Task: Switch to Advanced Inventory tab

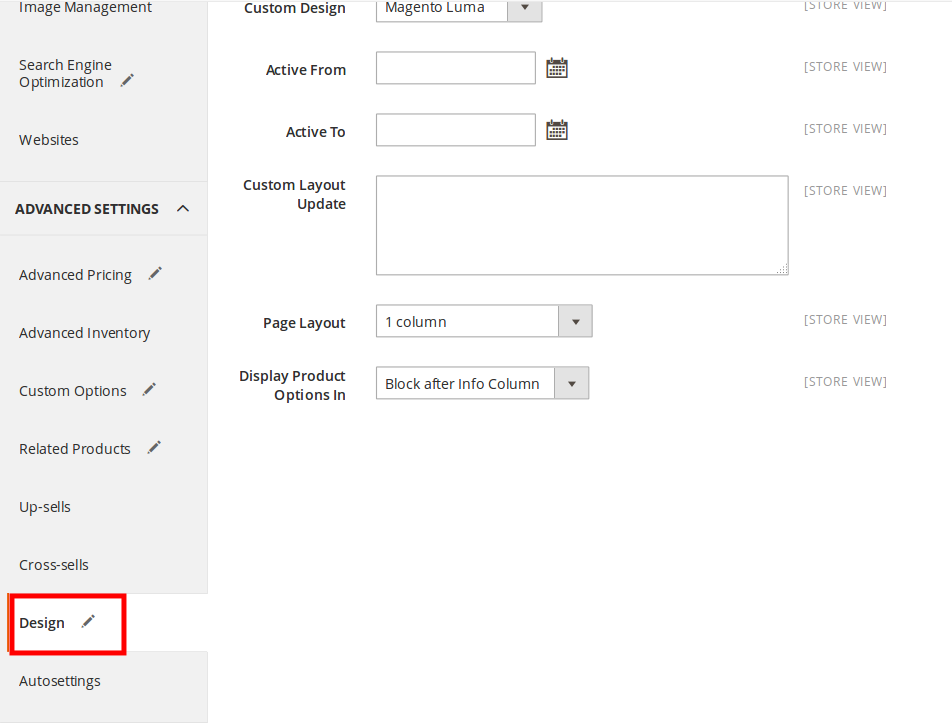Action: 84,333
